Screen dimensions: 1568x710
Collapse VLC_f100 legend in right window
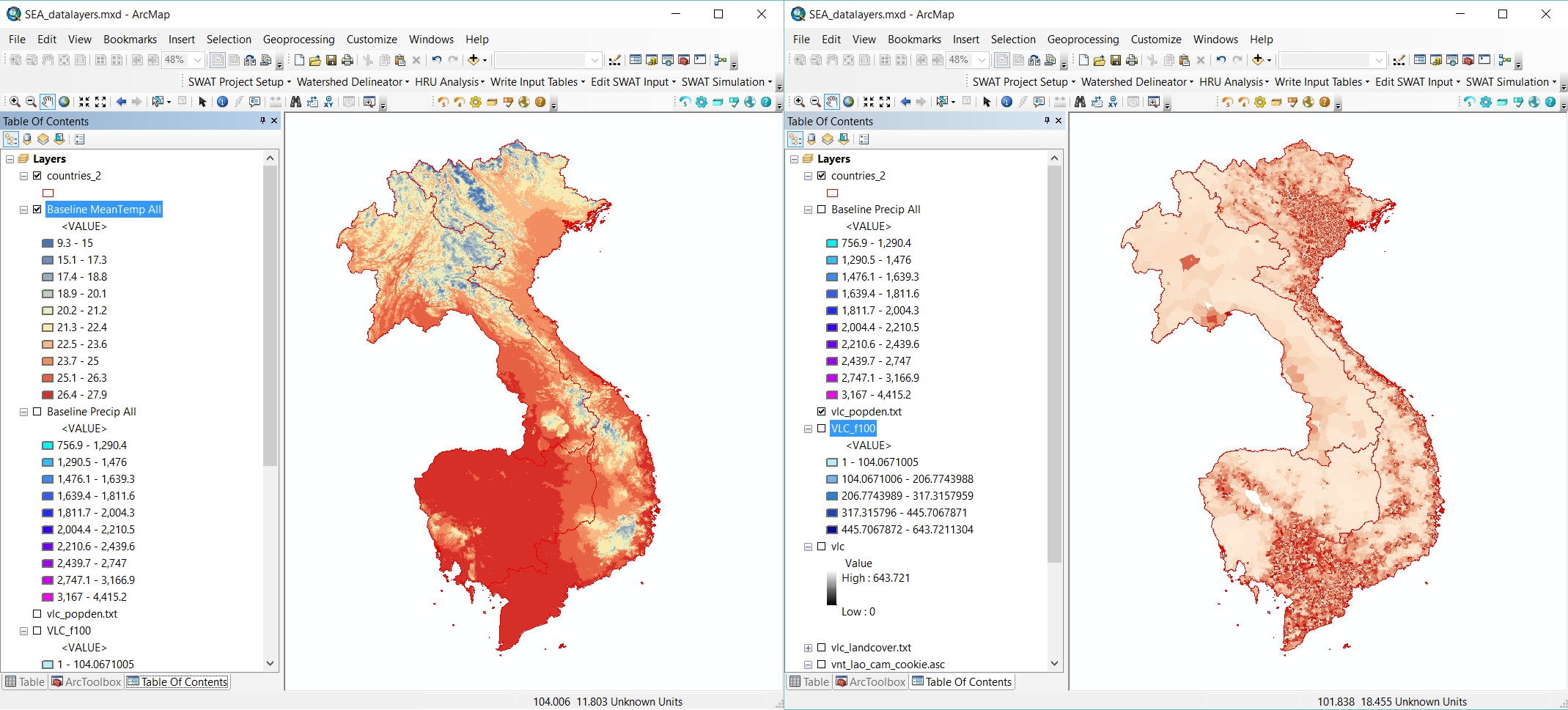808,429
